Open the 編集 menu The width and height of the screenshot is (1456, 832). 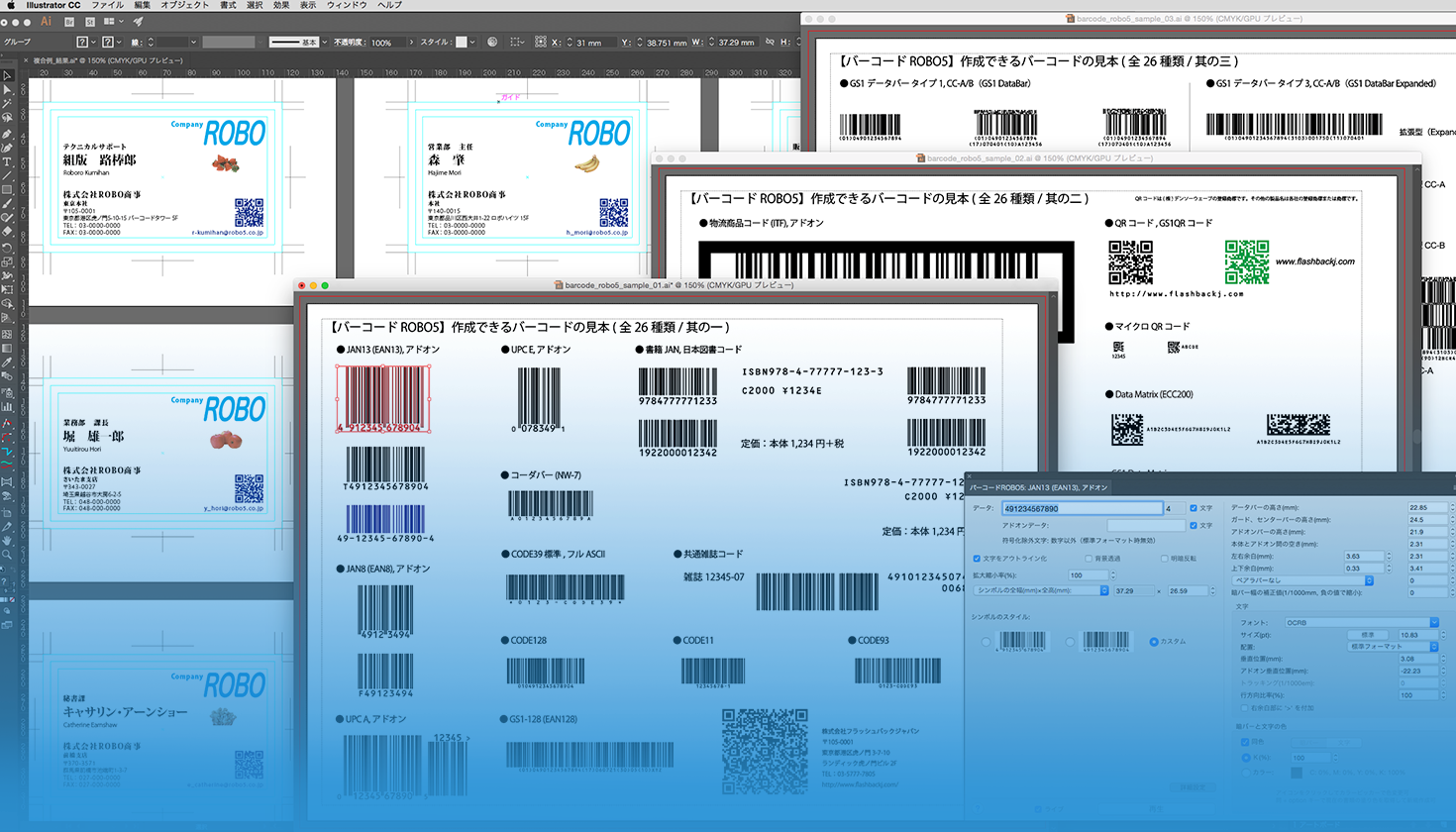coord(143,5)
